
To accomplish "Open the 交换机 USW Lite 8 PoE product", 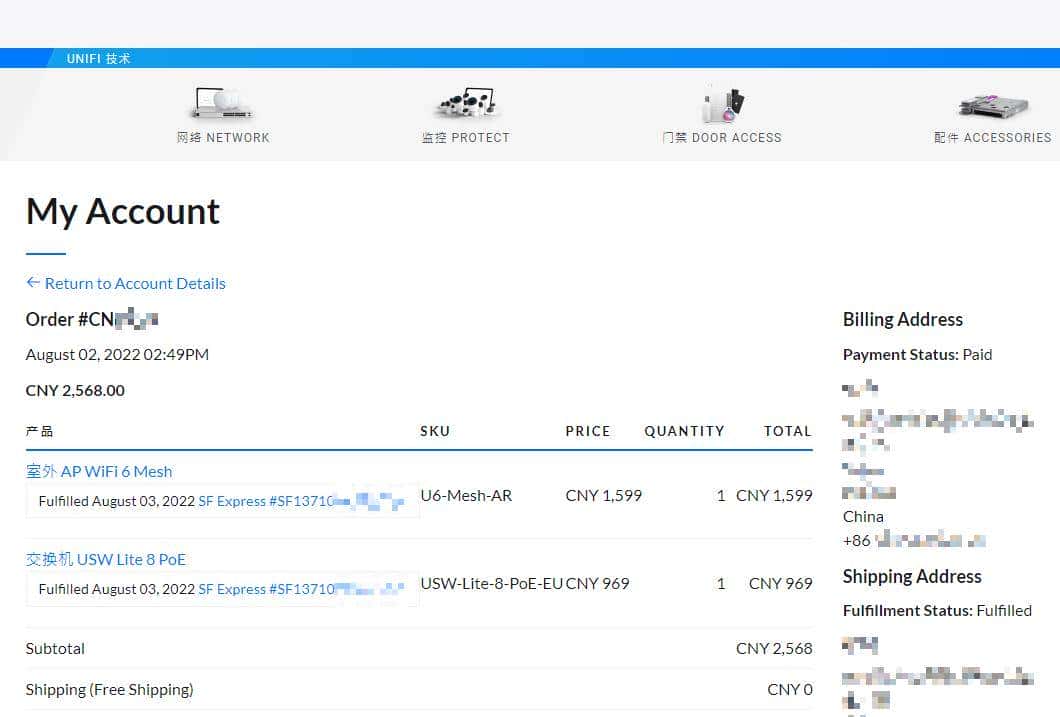I will coord(106,559).
